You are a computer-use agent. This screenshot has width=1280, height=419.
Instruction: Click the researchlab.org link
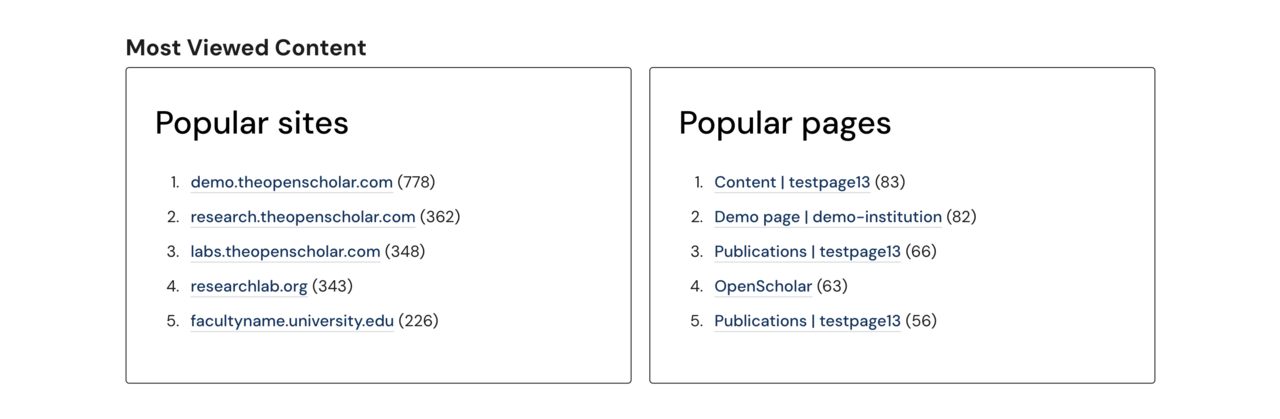point(249,287)
